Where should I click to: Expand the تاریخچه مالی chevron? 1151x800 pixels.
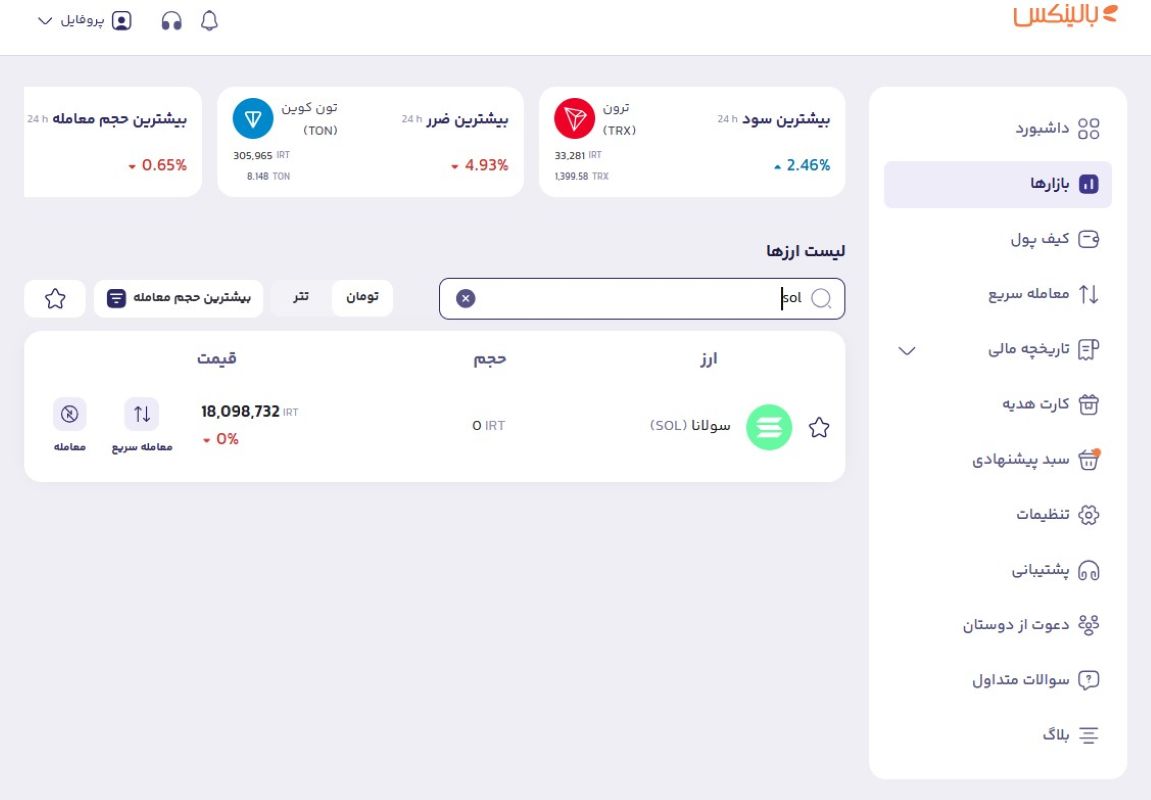click(x=907, y=351)
